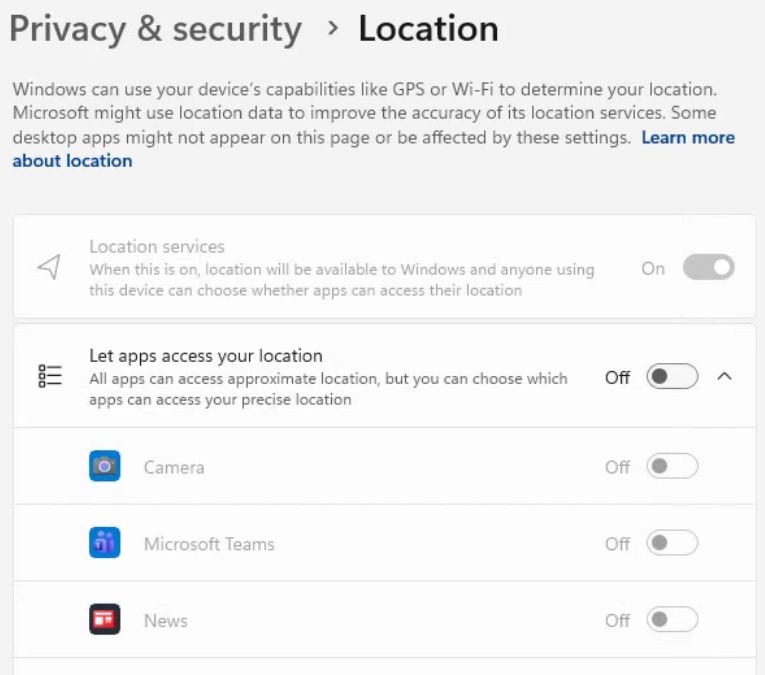The width and height of the screenshot is (765, 675).
Task: Click the News app icon
Action: point(104,620)
